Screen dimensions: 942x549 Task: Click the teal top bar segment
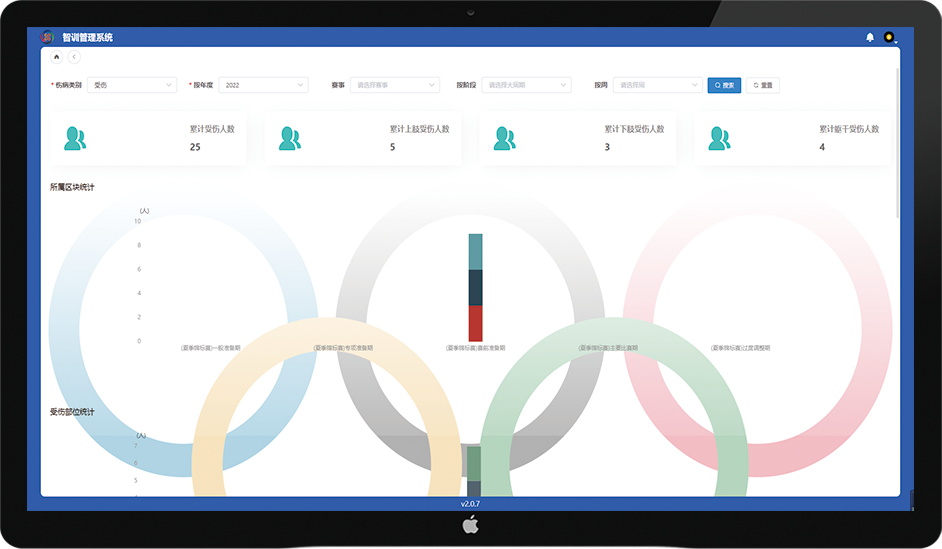click(475, 252)
